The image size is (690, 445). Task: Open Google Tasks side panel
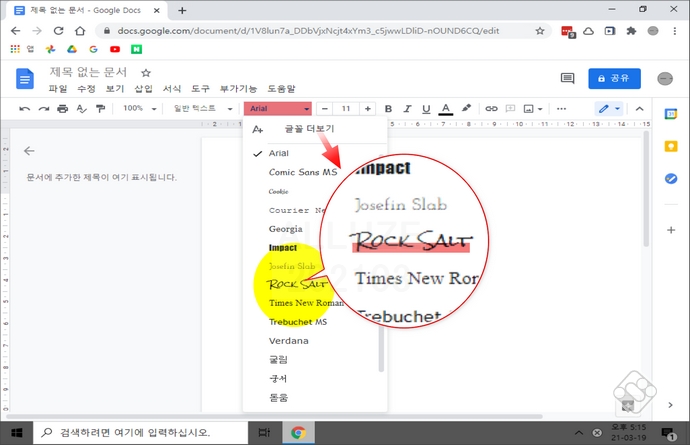[x=671, y=179]
